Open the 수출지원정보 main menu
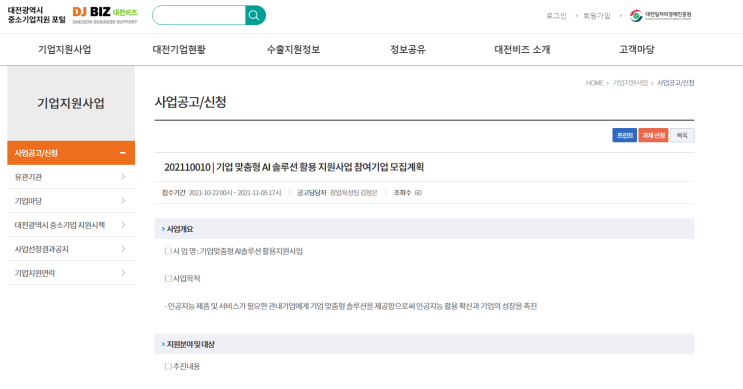The image size is (743, 389). pyautogui.click(x=293, y=49)
